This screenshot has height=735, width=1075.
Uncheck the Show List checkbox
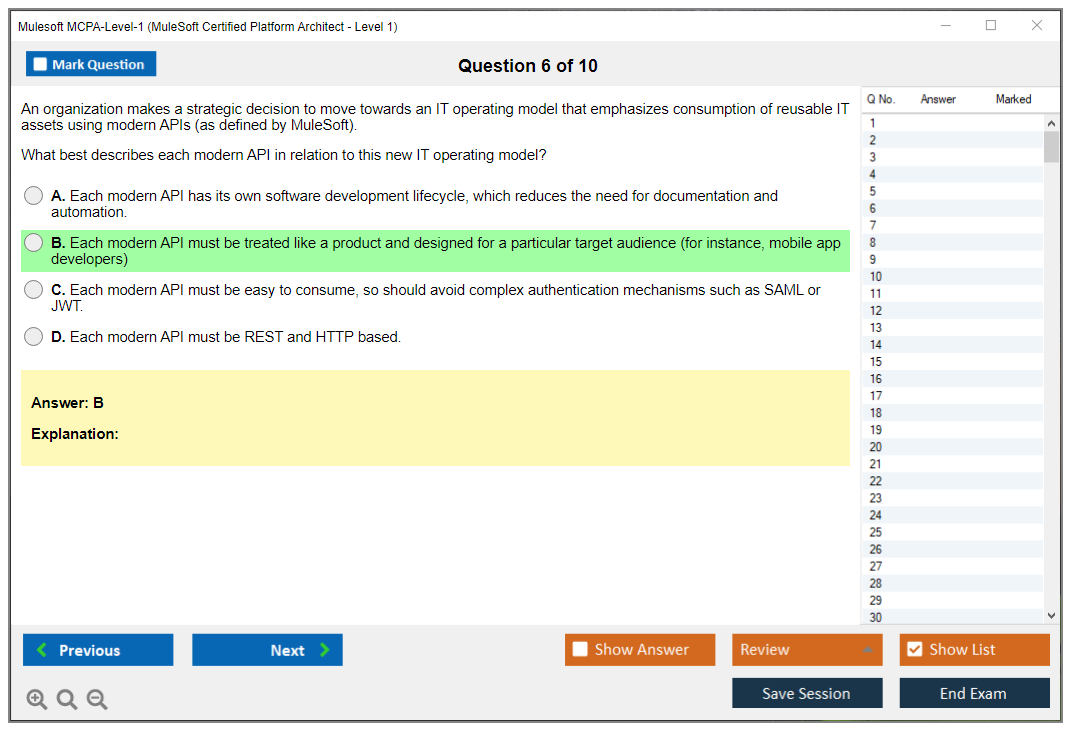tap(914, 650)
